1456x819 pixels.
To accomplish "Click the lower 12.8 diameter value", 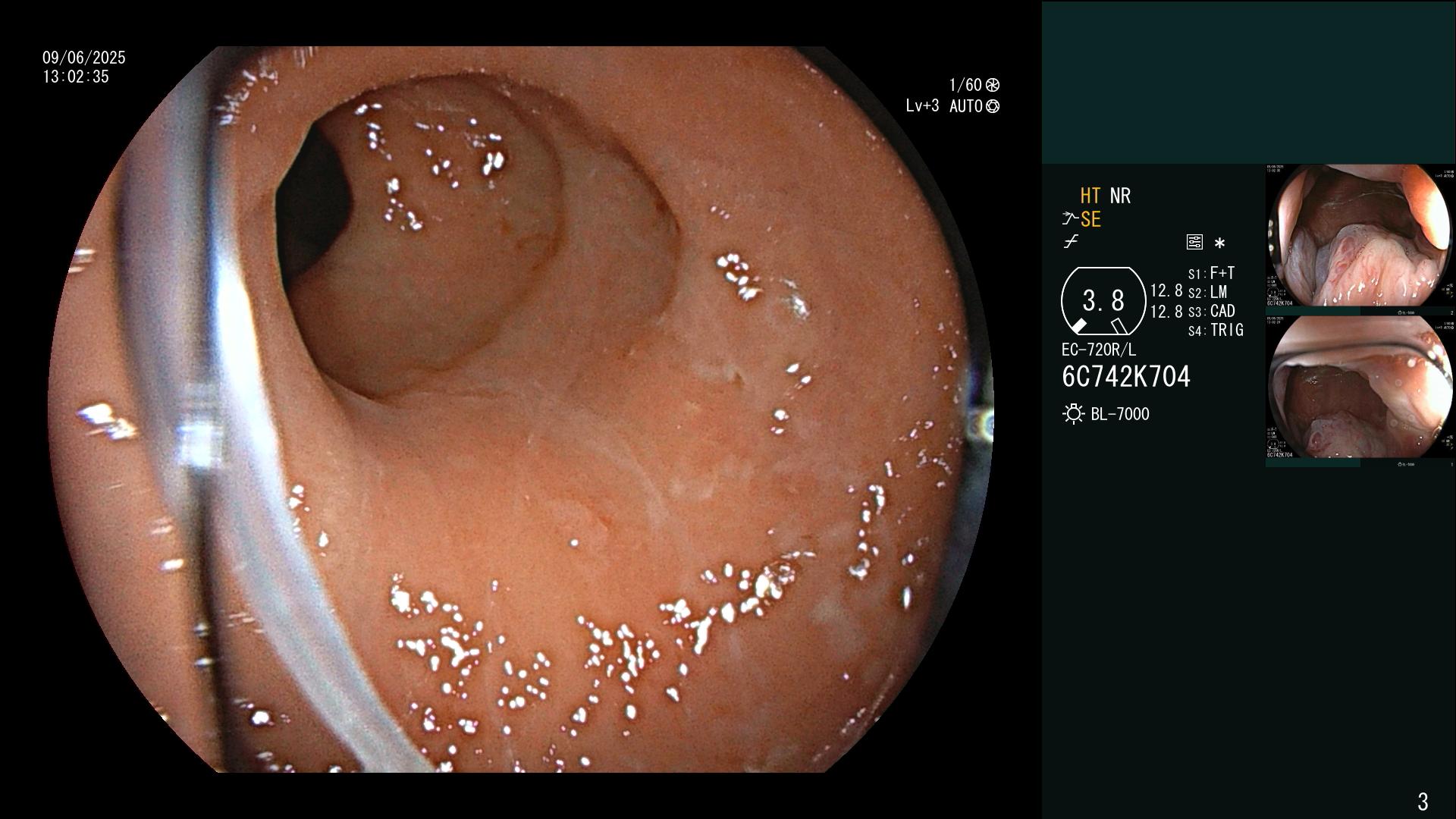I will [x=1166, y=311].
